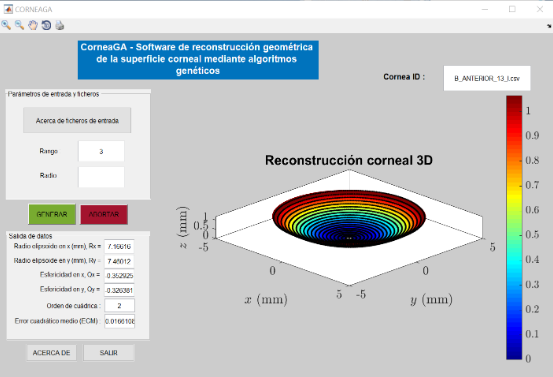Click the Esfericidad en y, Qy label
The height and width of the screenshot is (377, 553).
[70, 289]
